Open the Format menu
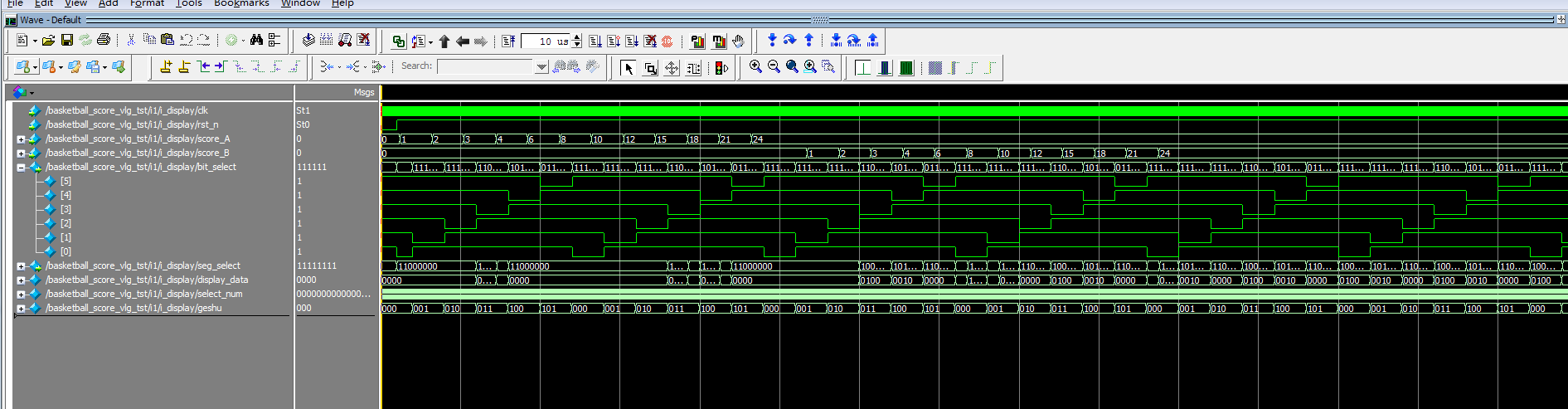 click(147, 3)
